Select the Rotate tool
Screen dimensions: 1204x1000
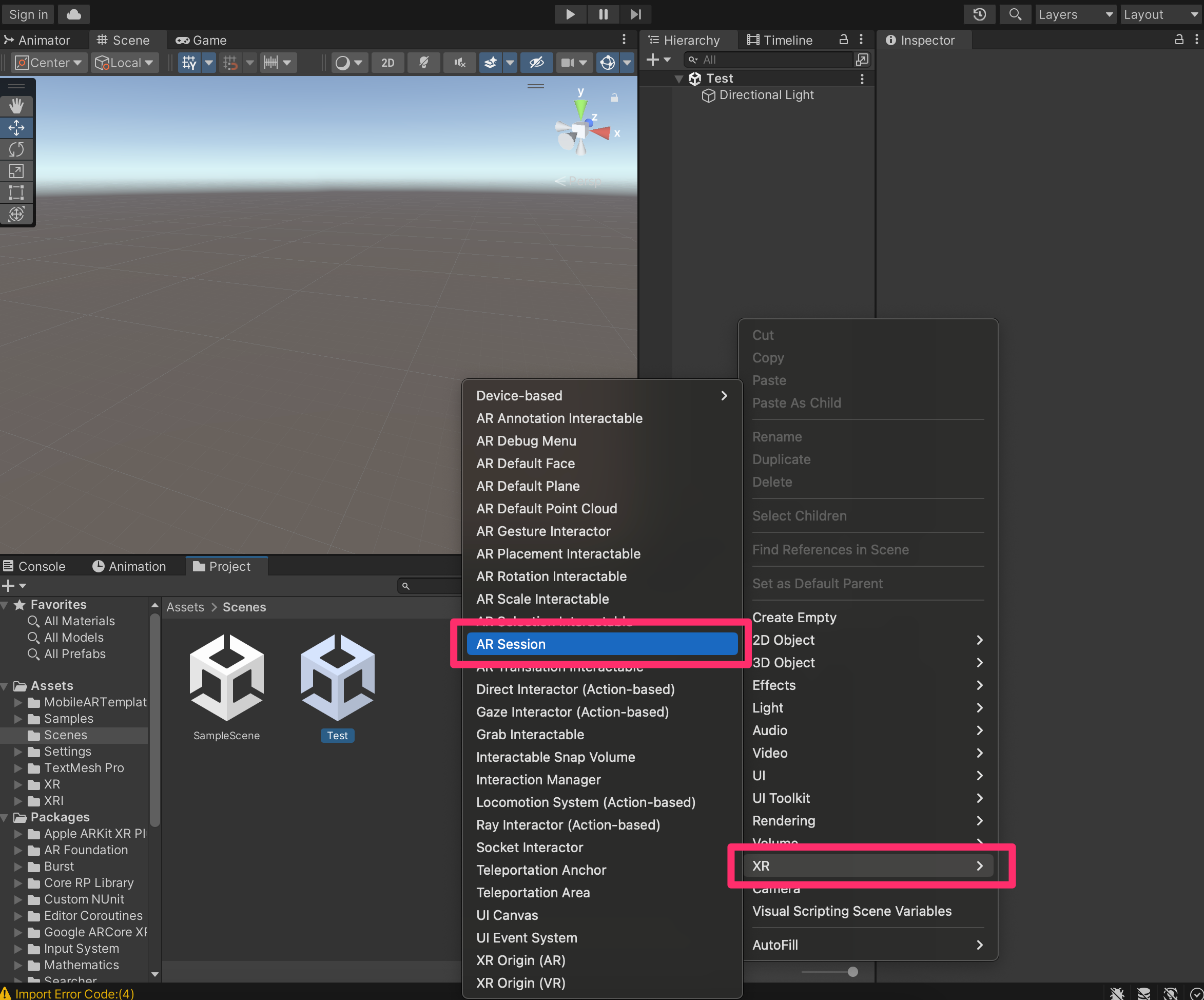point(16,150)
